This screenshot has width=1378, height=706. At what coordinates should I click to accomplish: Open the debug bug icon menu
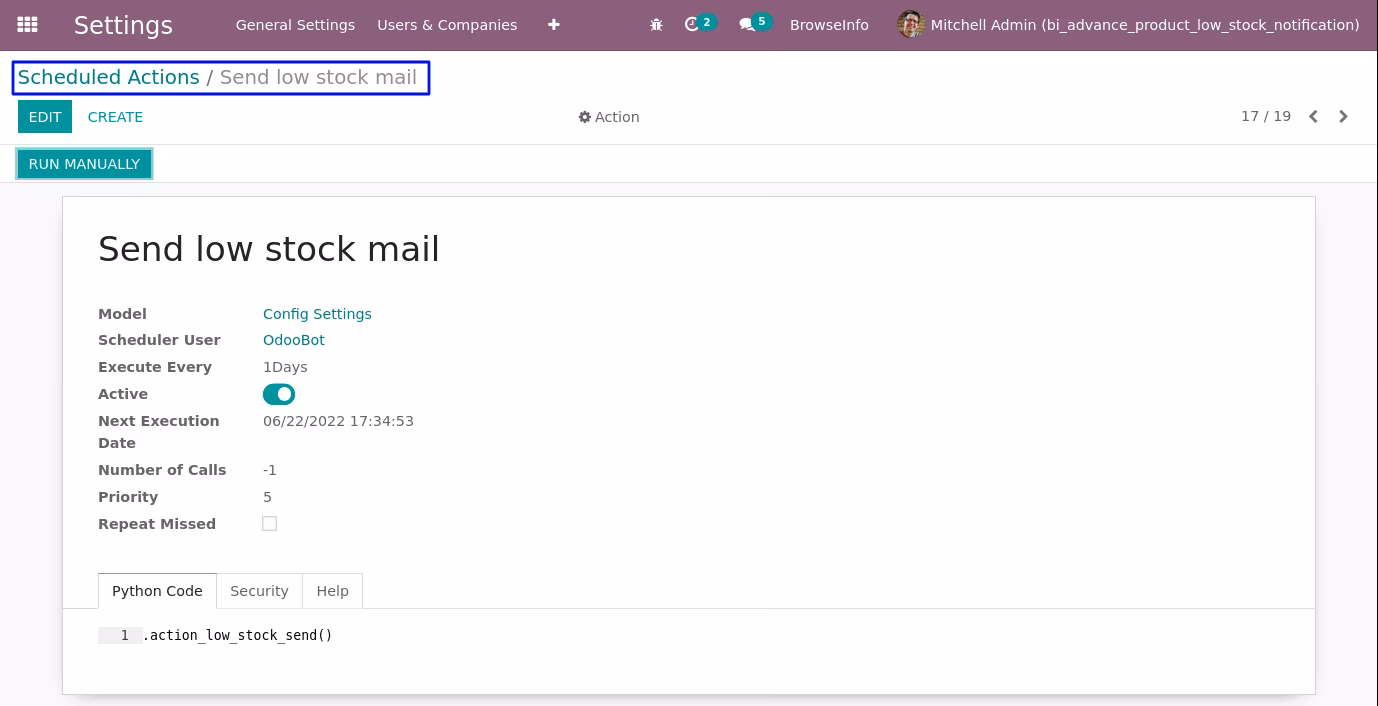656,25
